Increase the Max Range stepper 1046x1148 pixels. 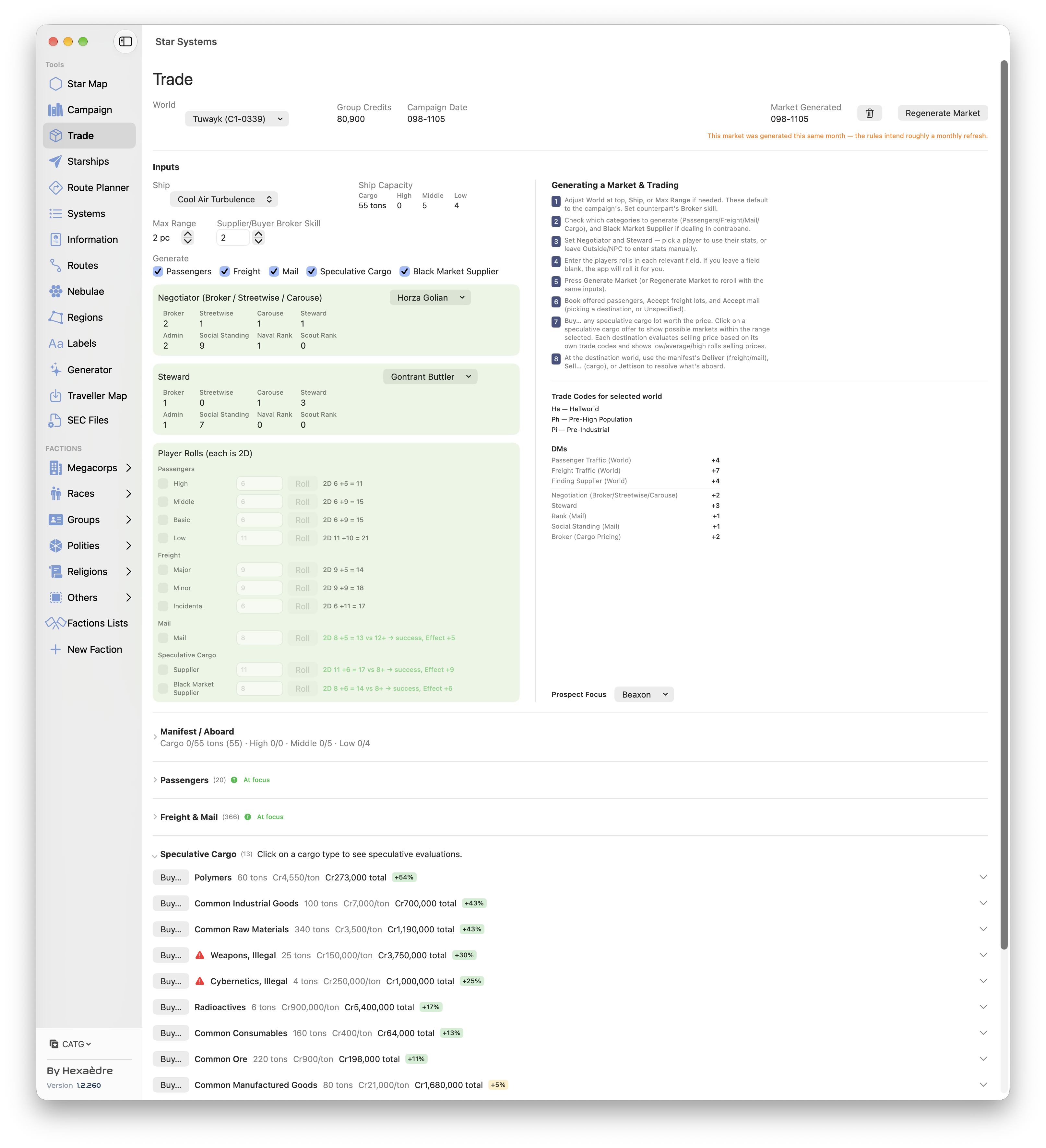[x=188, y=233]
